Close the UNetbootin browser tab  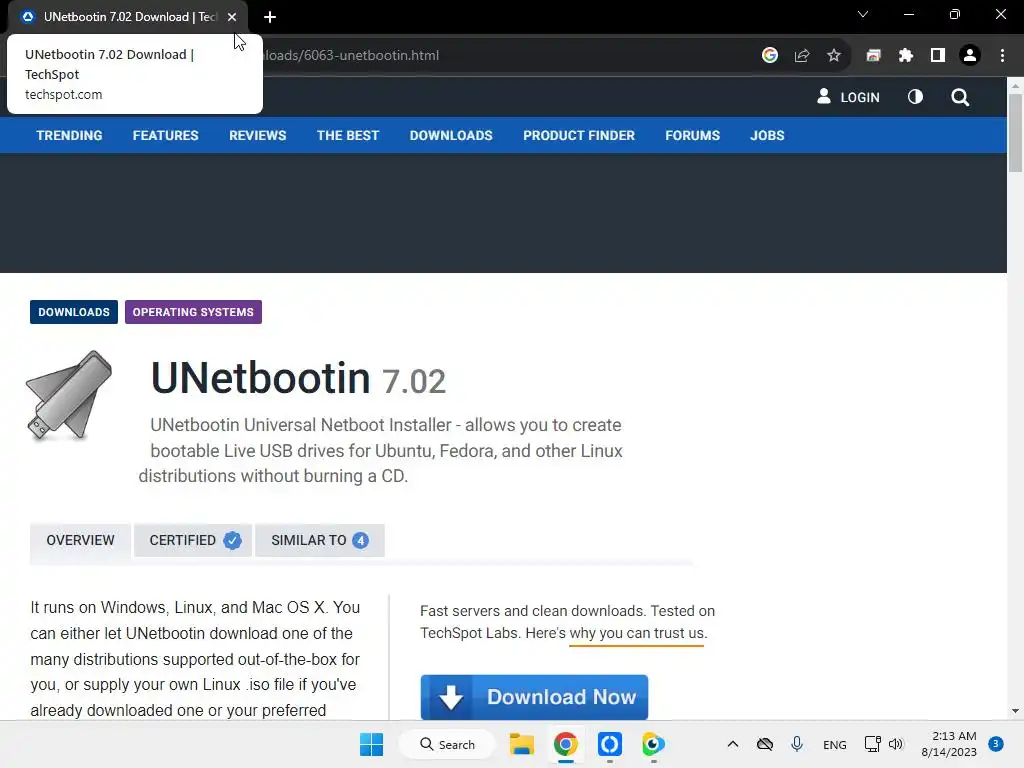click(232, 17)
